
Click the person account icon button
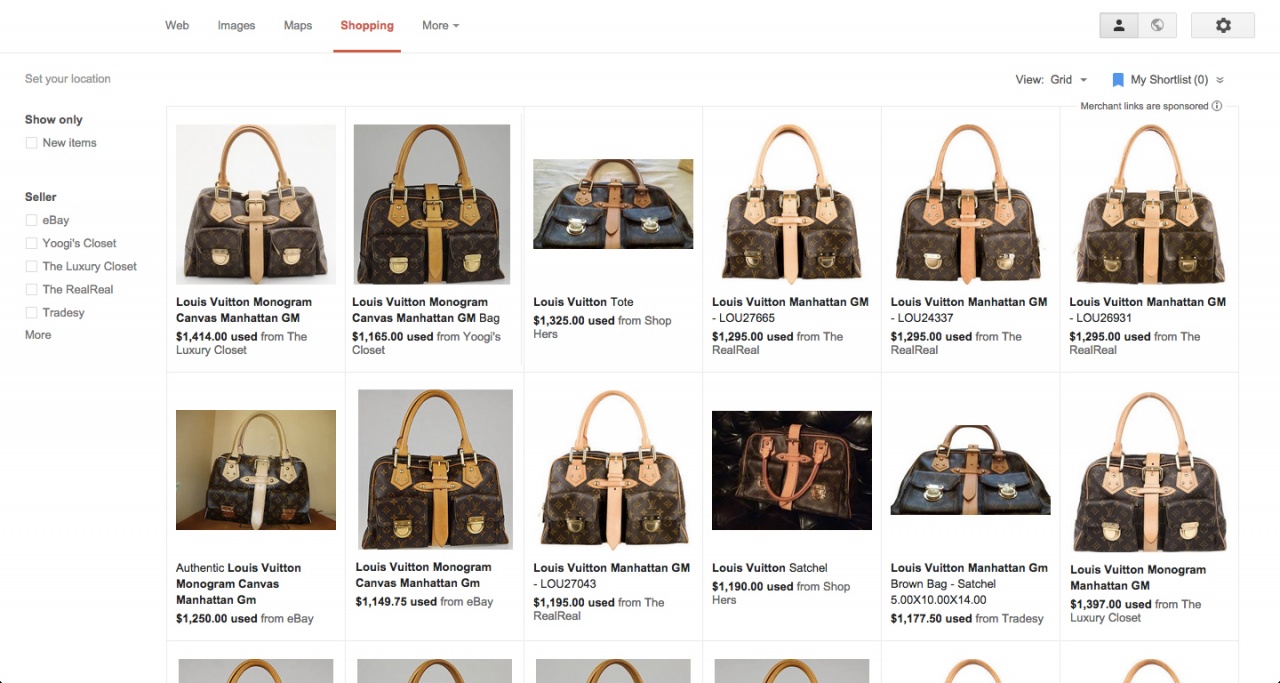[x=1119, y=26]
